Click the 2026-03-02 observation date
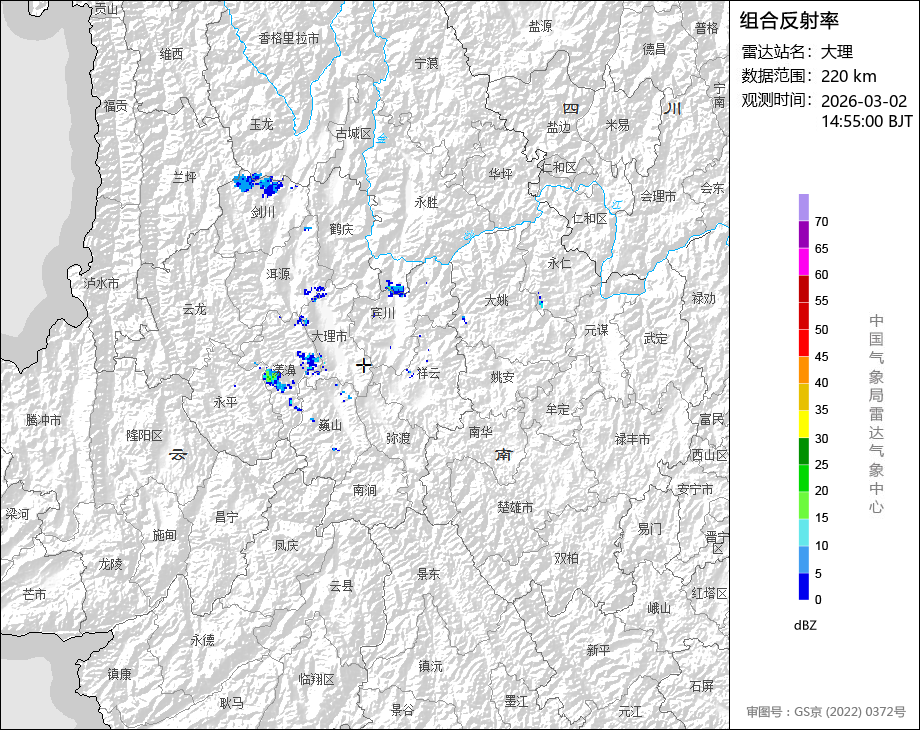The width and height of the screenshot is (920, 730). click(x=864, y=101)
